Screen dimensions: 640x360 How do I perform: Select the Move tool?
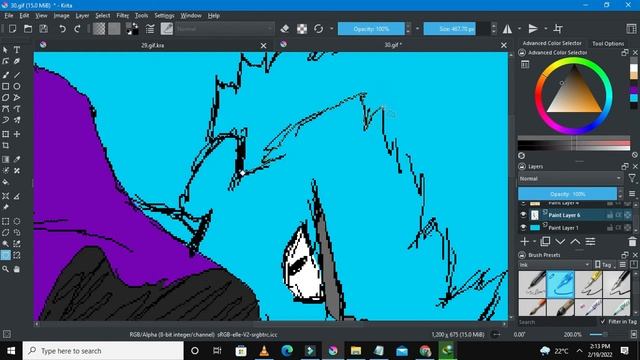(x=17, y=134)
